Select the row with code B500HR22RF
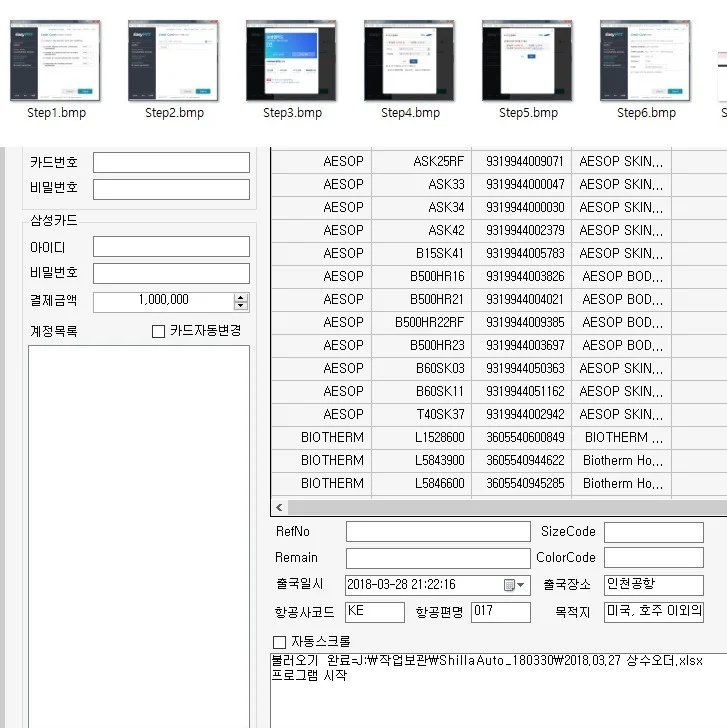Viewport: 727px width, 728px height. tap(499, 322)
